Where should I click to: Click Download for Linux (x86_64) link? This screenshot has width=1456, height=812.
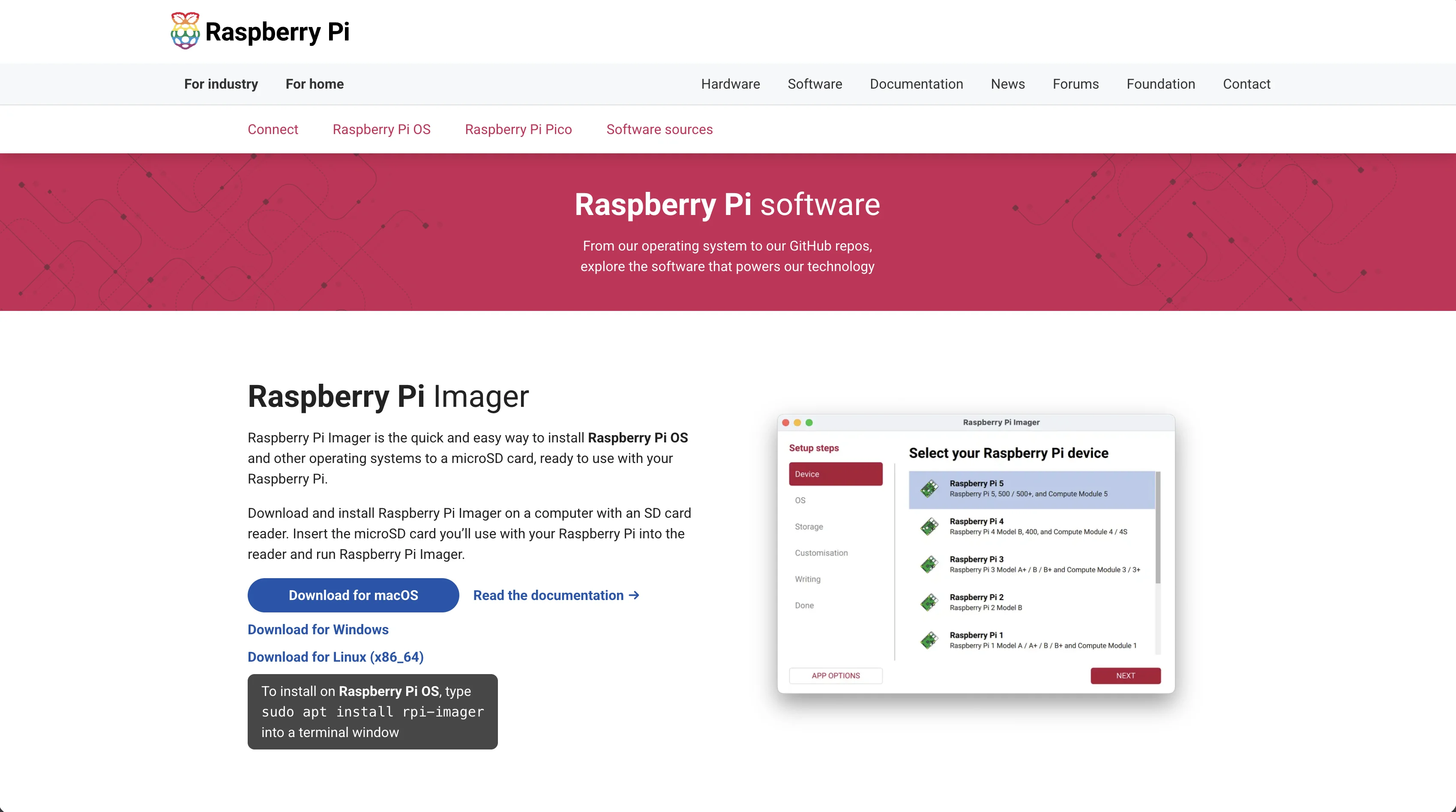coord(336,657)
